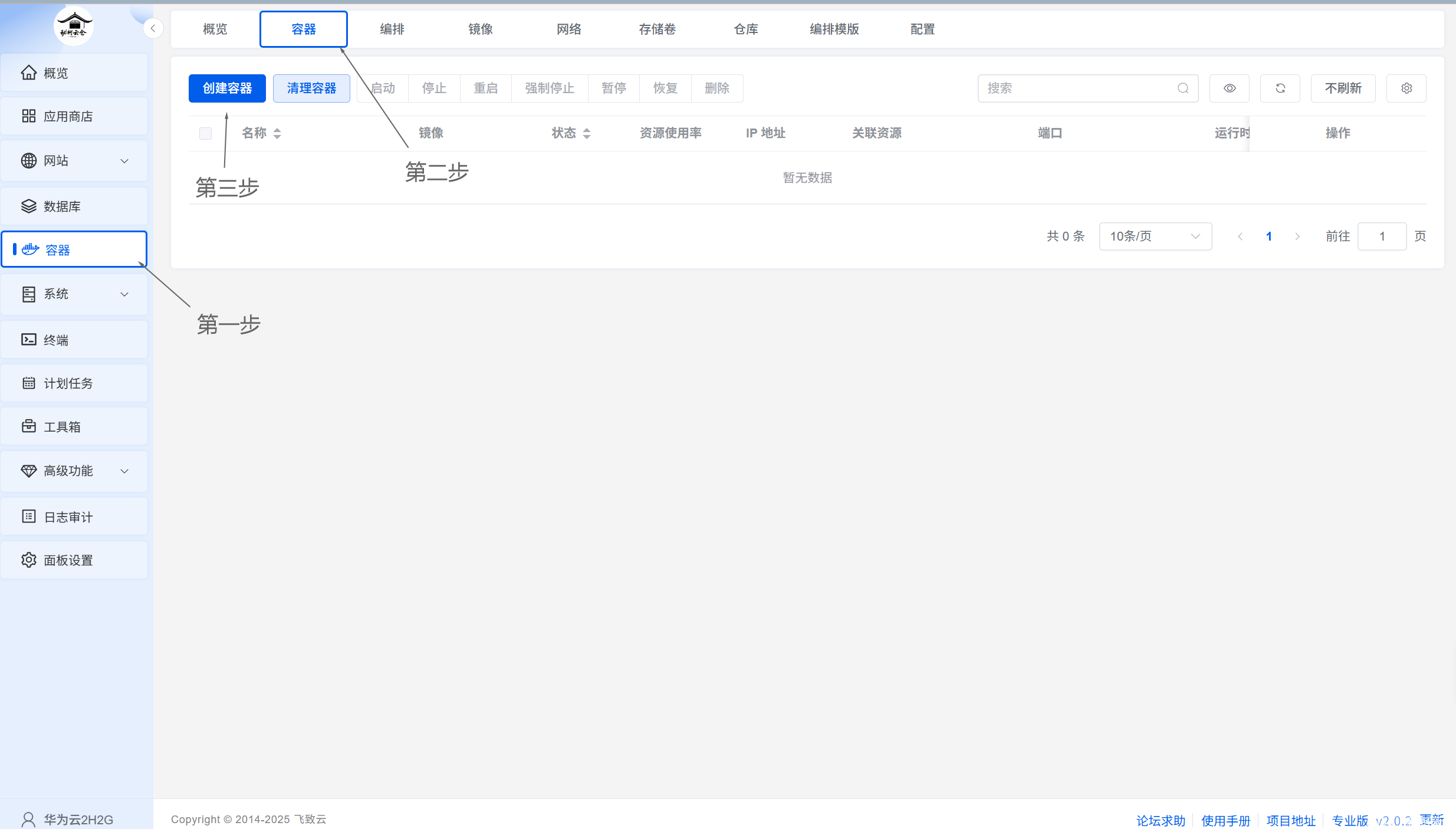The height and width of the screenshot is (829, 1456).
Task: Click the calendar icon for 计划任务
Action: tap(28, 383)
